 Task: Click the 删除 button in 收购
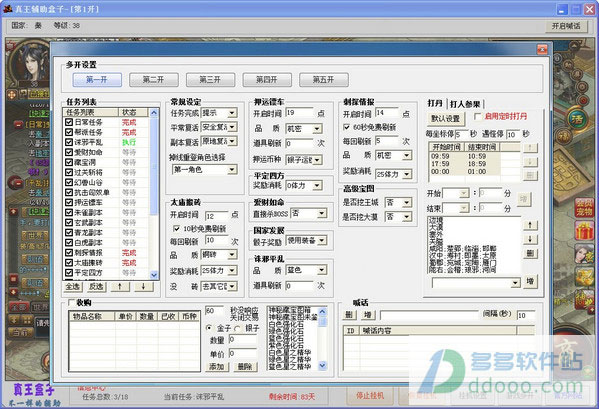(245, 367)
